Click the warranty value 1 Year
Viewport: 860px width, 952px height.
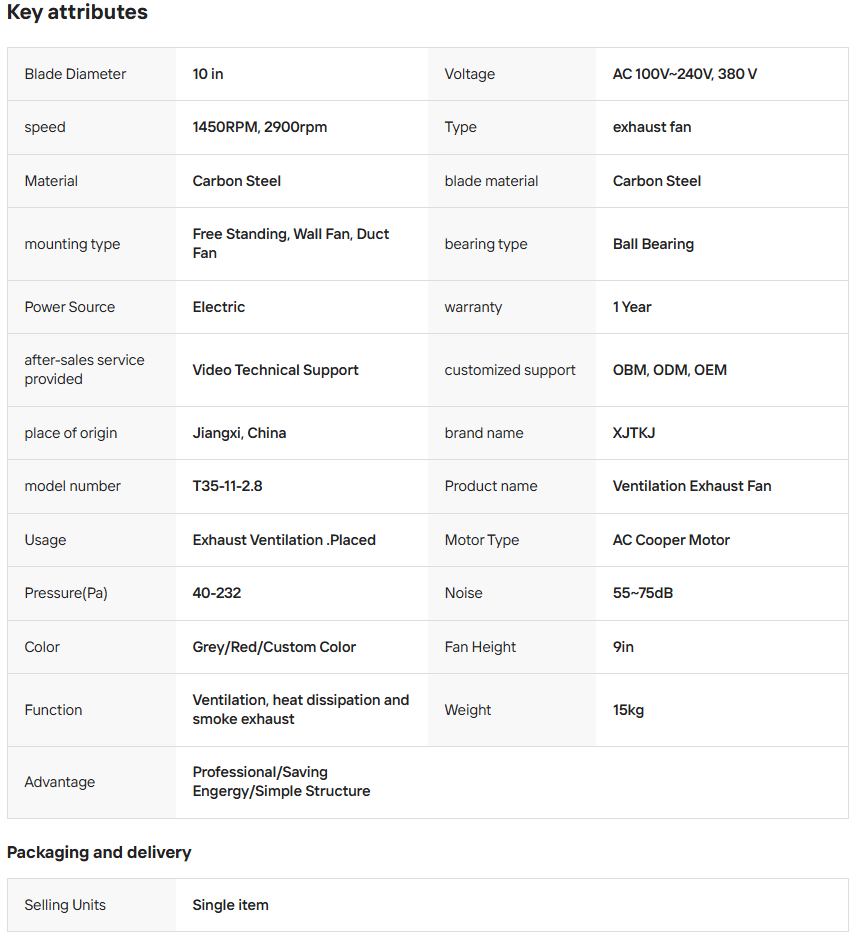coord(632,307)
